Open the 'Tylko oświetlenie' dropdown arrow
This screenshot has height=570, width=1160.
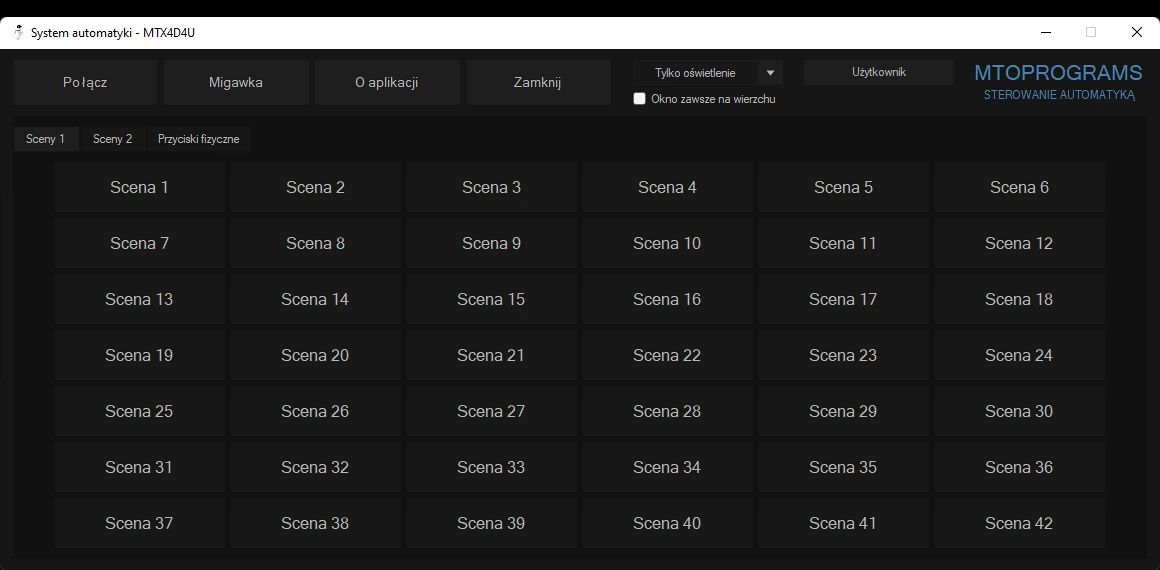(770, 73)
